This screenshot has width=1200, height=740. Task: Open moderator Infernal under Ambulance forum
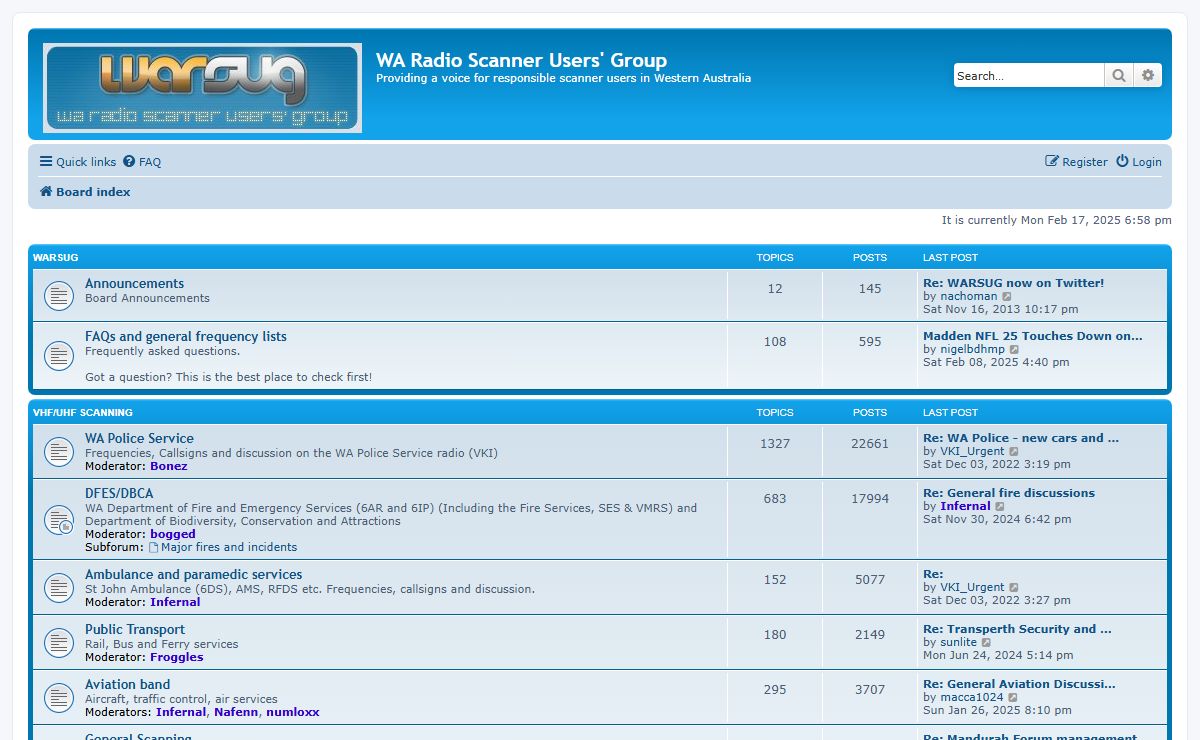coord(175,602)
